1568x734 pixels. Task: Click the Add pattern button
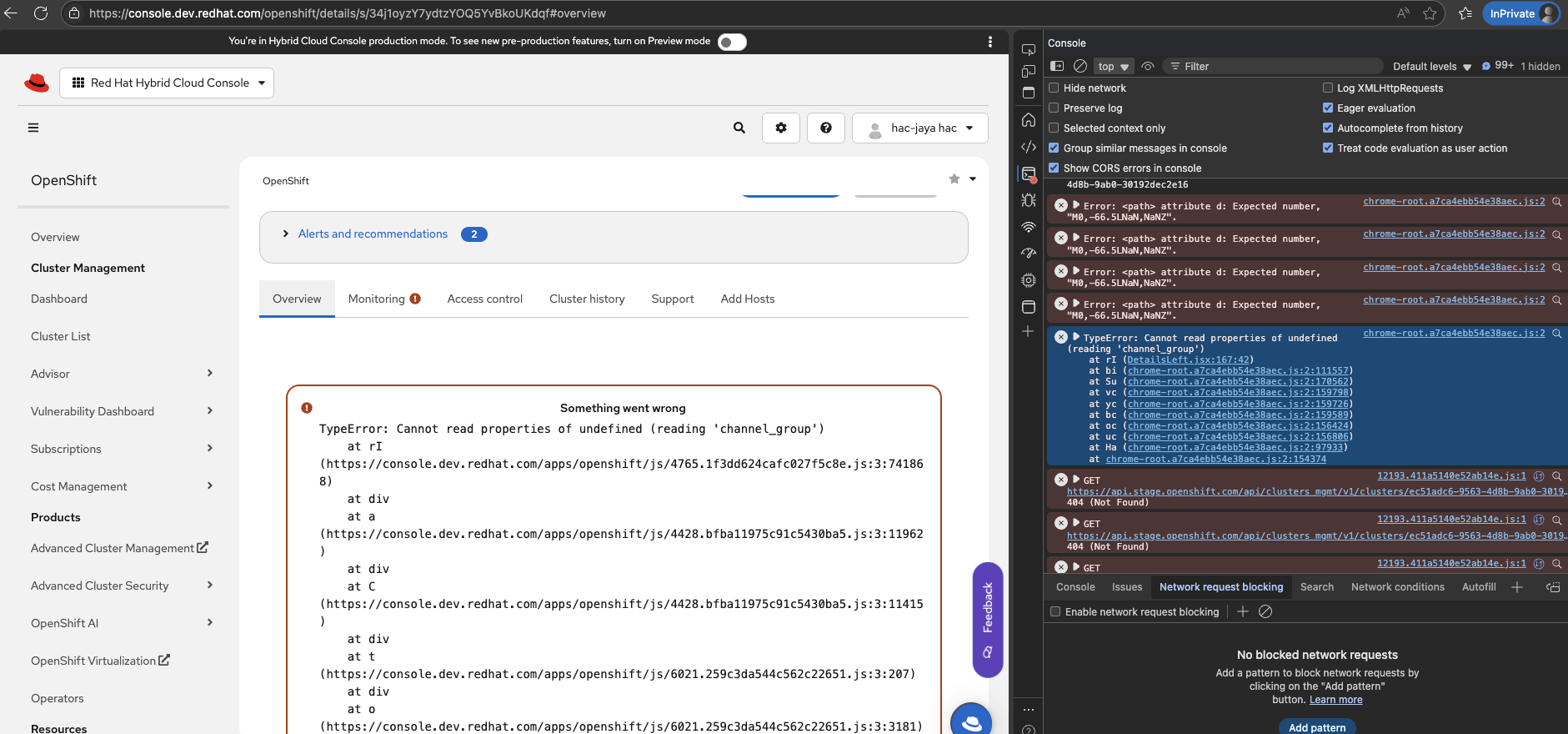click(x=1316, y=726)
